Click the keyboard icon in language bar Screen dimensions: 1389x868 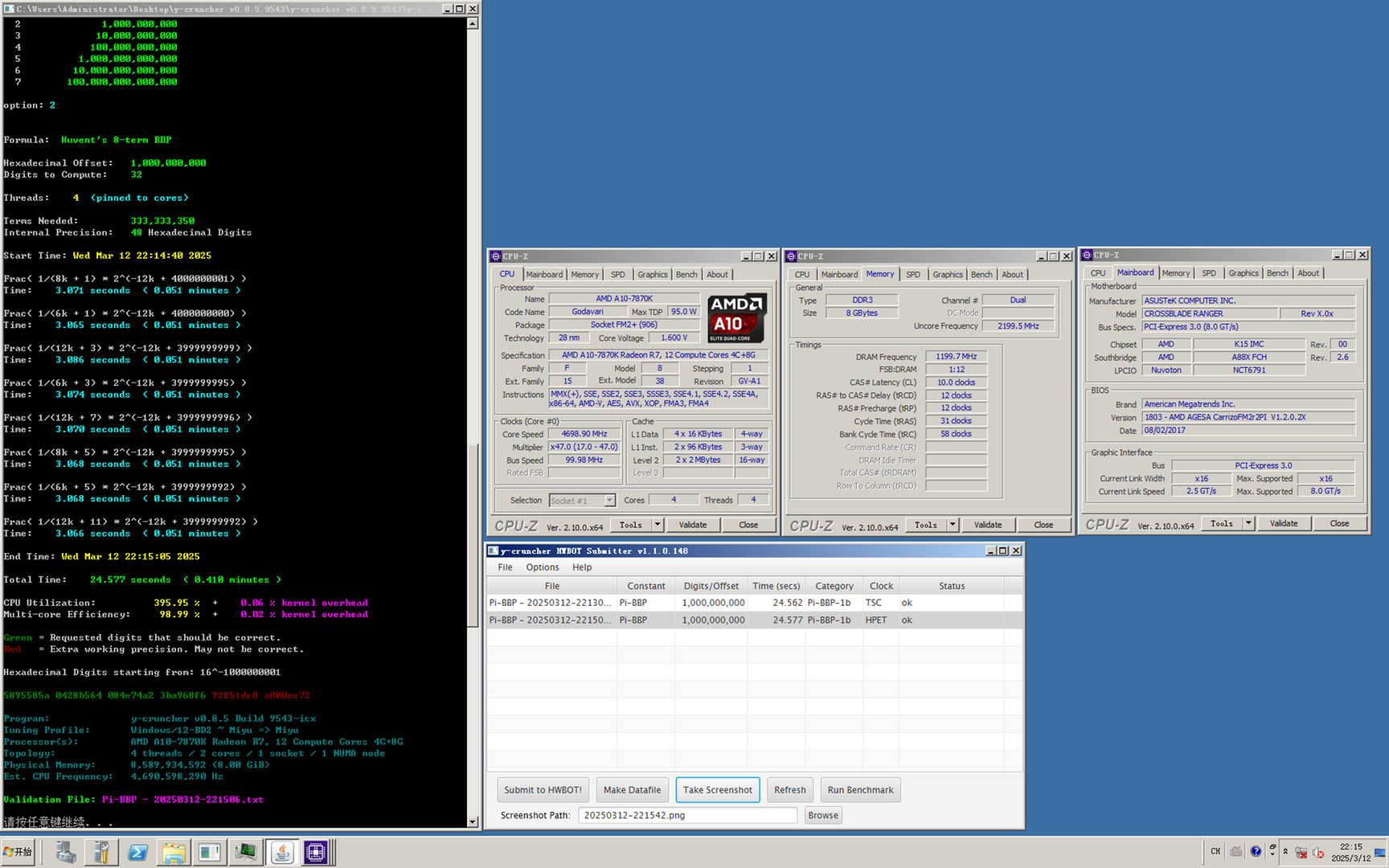(1236, 851)
